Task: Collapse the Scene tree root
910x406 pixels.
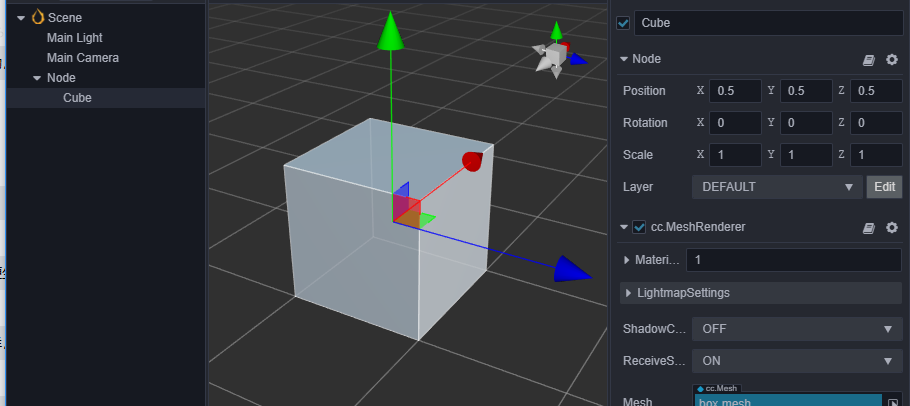Action: pos(21,18)
